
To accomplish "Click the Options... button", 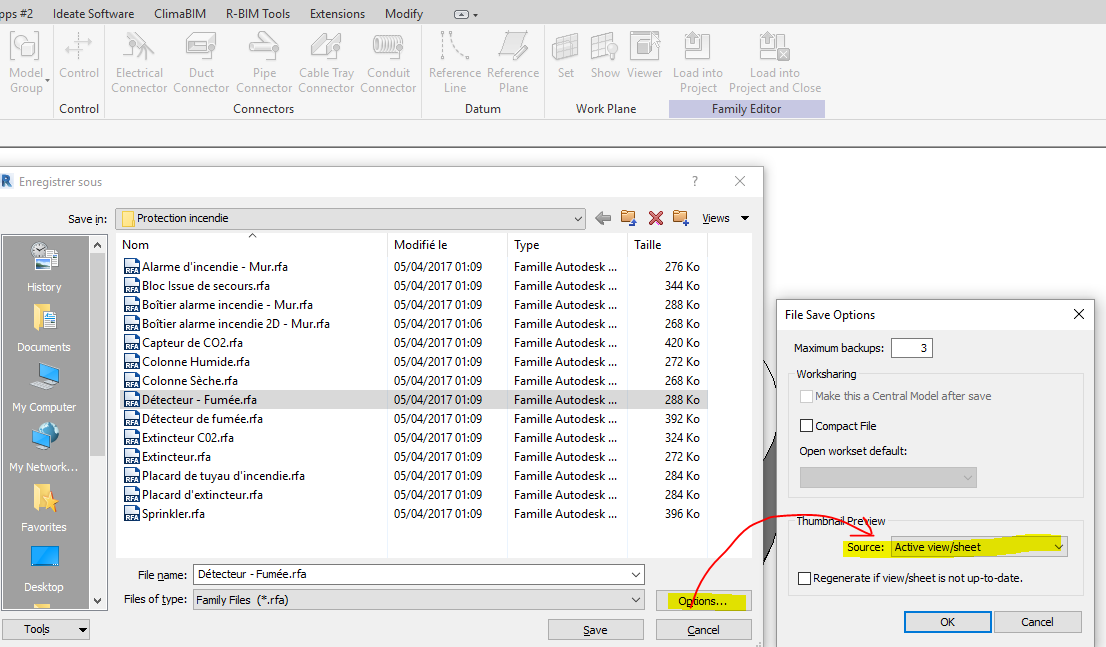I will pos(703,601).
